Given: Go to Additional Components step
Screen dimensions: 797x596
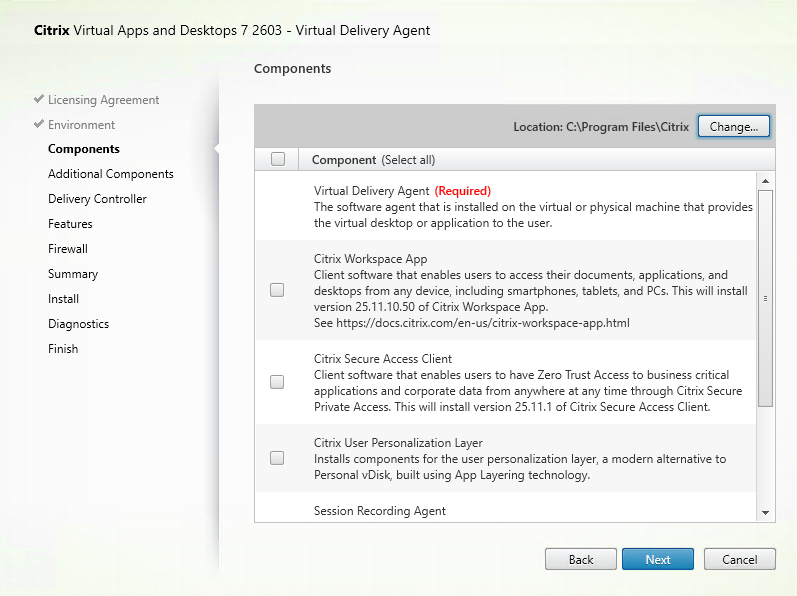Looking at the screenshot, I should coord(111,174).
